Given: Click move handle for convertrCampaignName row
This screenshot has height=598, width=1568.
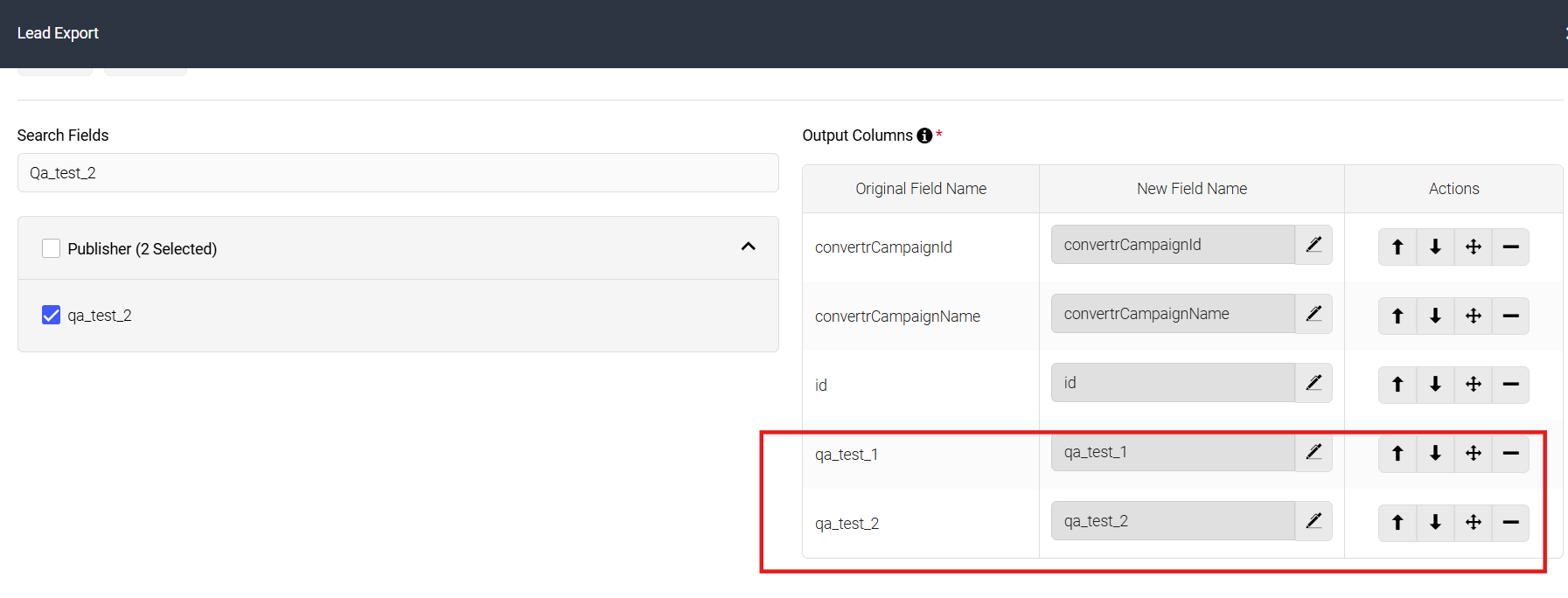Looking at the screenshot, I should coord(1473,316).
